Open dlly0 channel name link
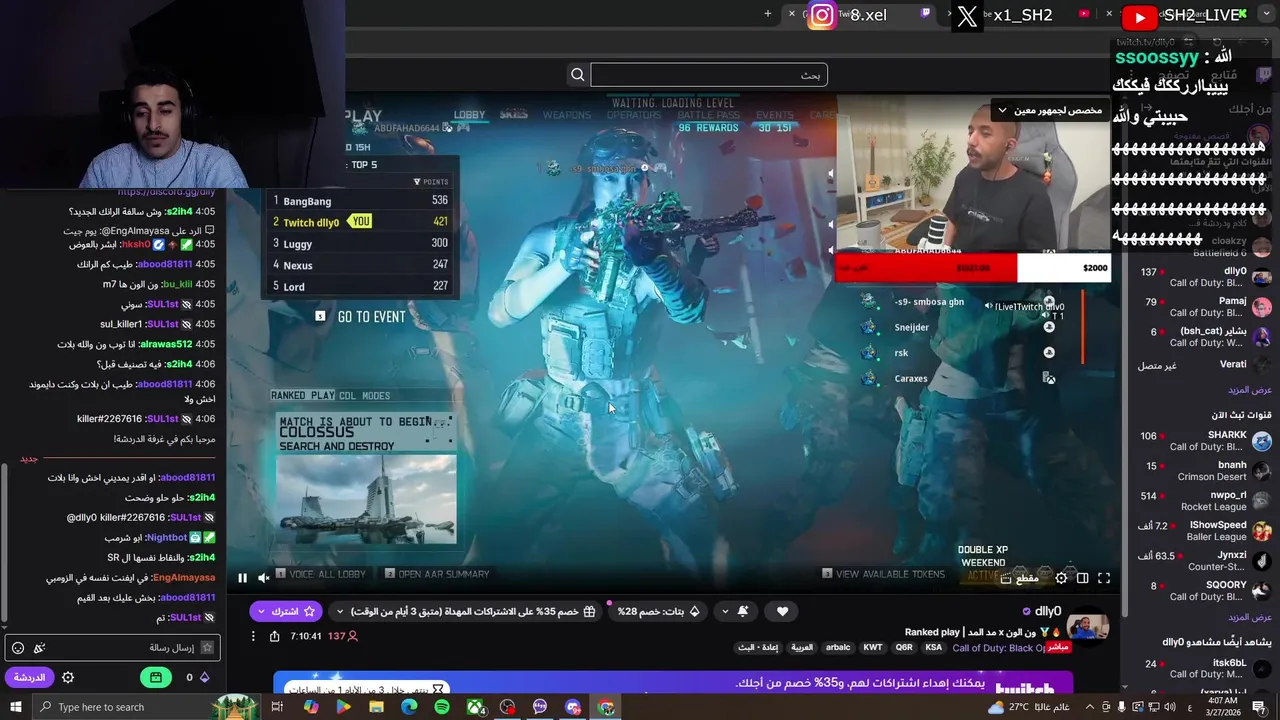The height and width of the screenshot is (720, 1280). pos(1047,611)
